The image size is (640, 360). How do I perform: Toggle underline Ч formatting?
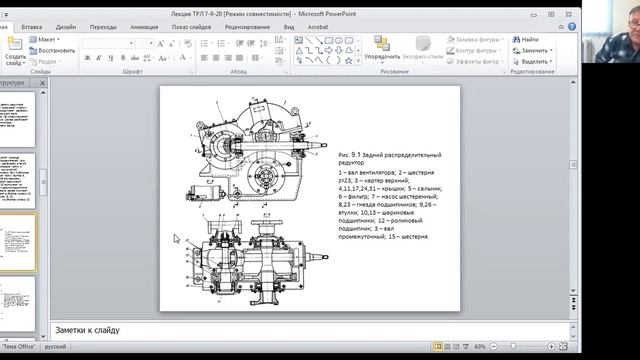point(111,58)
